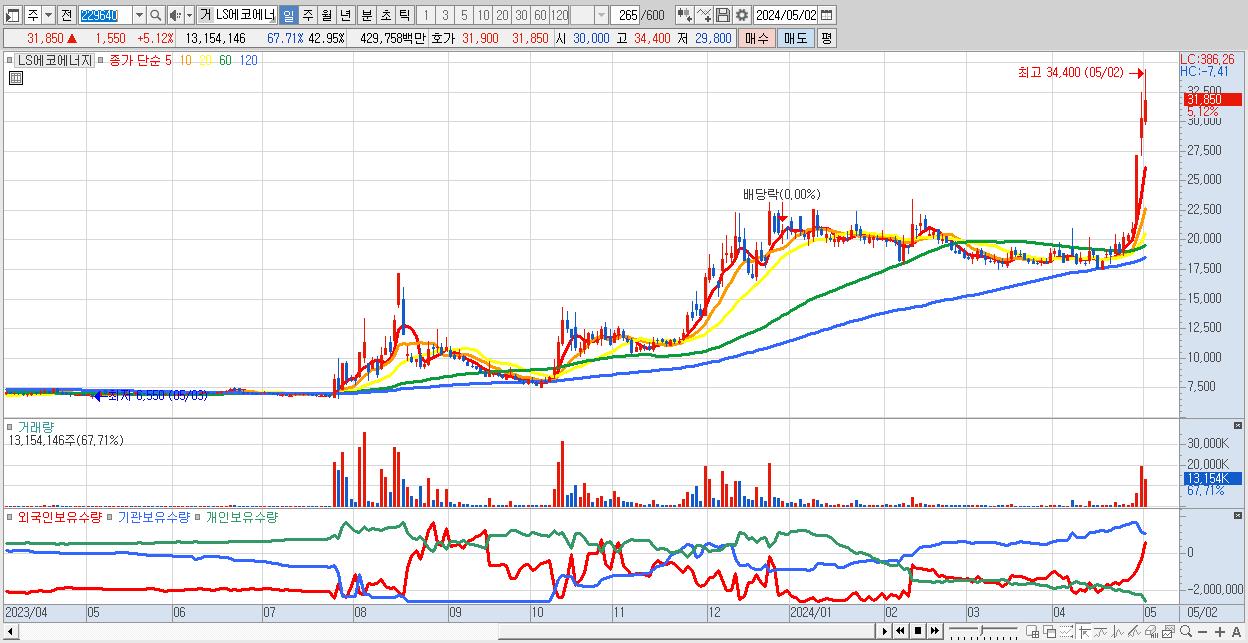The width and height of the screenshot is (1248, 643).
Task: Choose interval button 30
Action: tap(521, 15)
